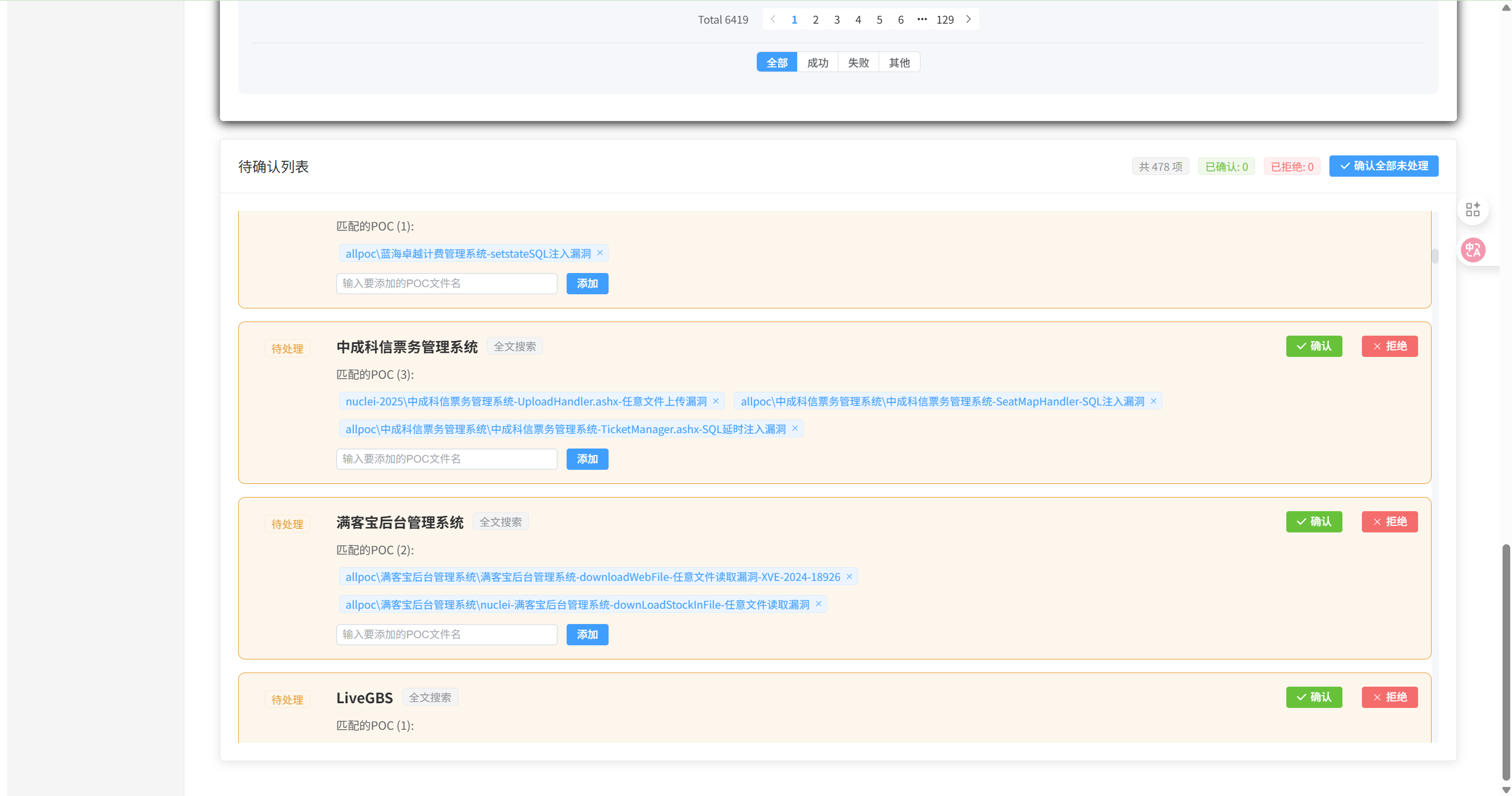Remove the downLoadStockInFile 任意文件读取漏洞 POC tag
The height and width of the screenshot is (796, 1512).
click(x=818, y=604)
